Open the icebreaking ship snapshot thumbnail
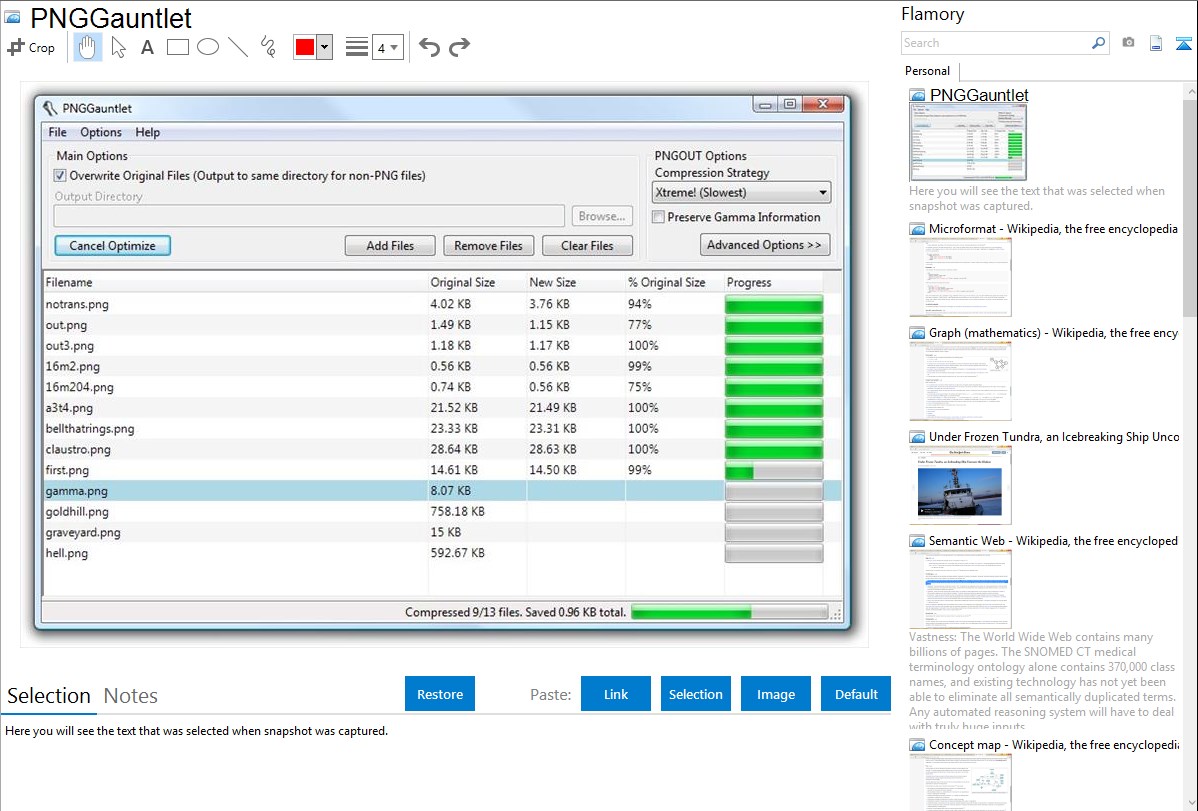Viewport: 1198px width, 811px height. click(x=960, y=485)
